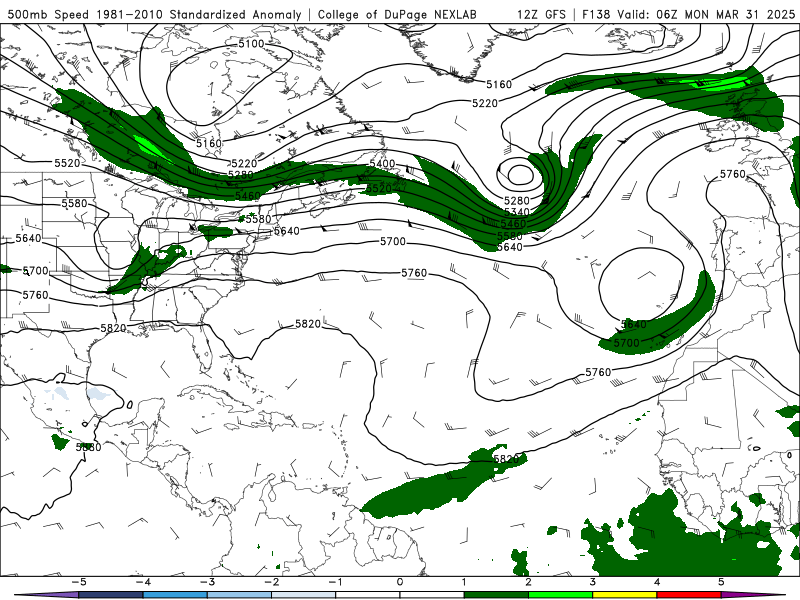The width and height of the screenshot is (800, 600).
Task: Pick the yellow 3 to 4 colorbar segment
Action: click(624, 595)
